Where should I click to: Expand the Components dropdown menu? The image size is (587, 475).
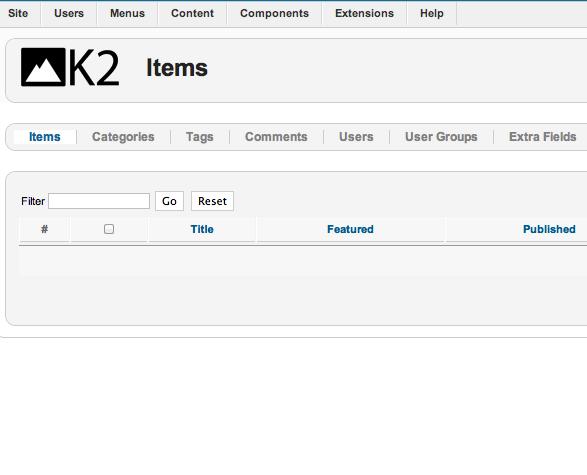(274, 13)
